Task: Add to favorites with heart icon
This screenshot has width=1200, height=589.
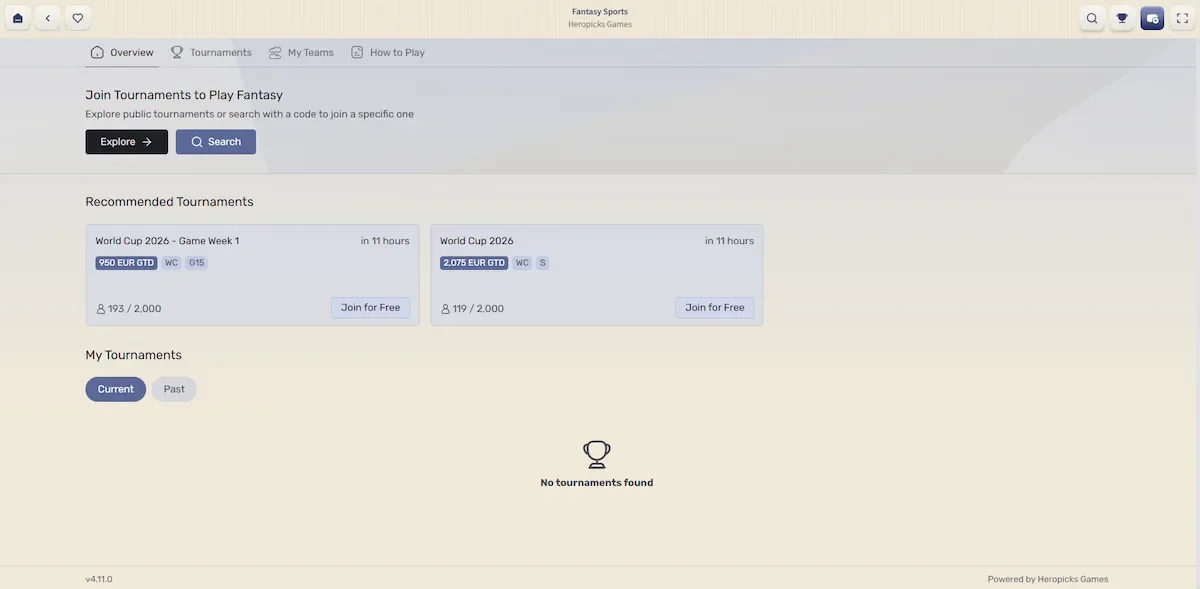Action: point(78,18)
